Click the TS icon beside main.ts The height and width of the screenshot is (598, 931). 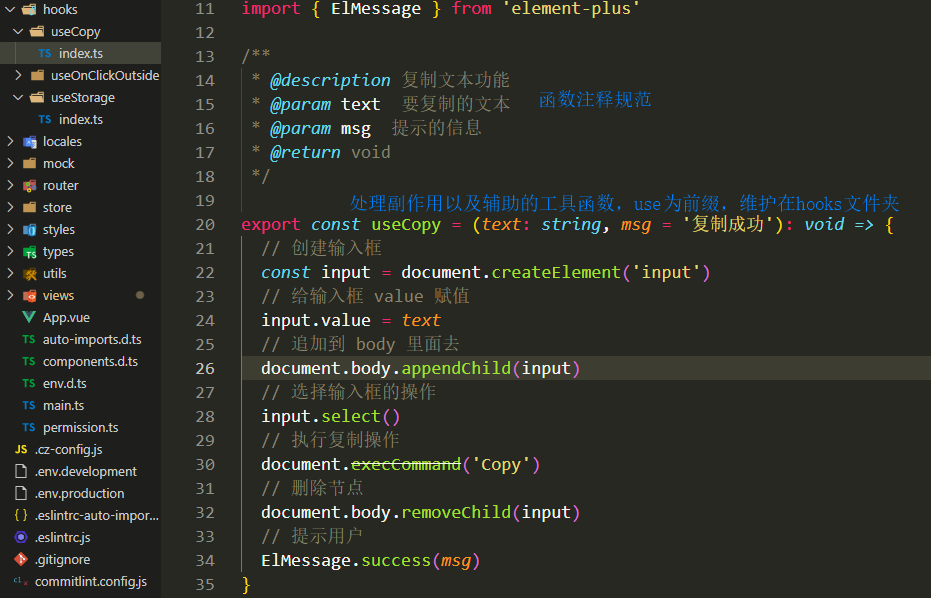point(28,405)
